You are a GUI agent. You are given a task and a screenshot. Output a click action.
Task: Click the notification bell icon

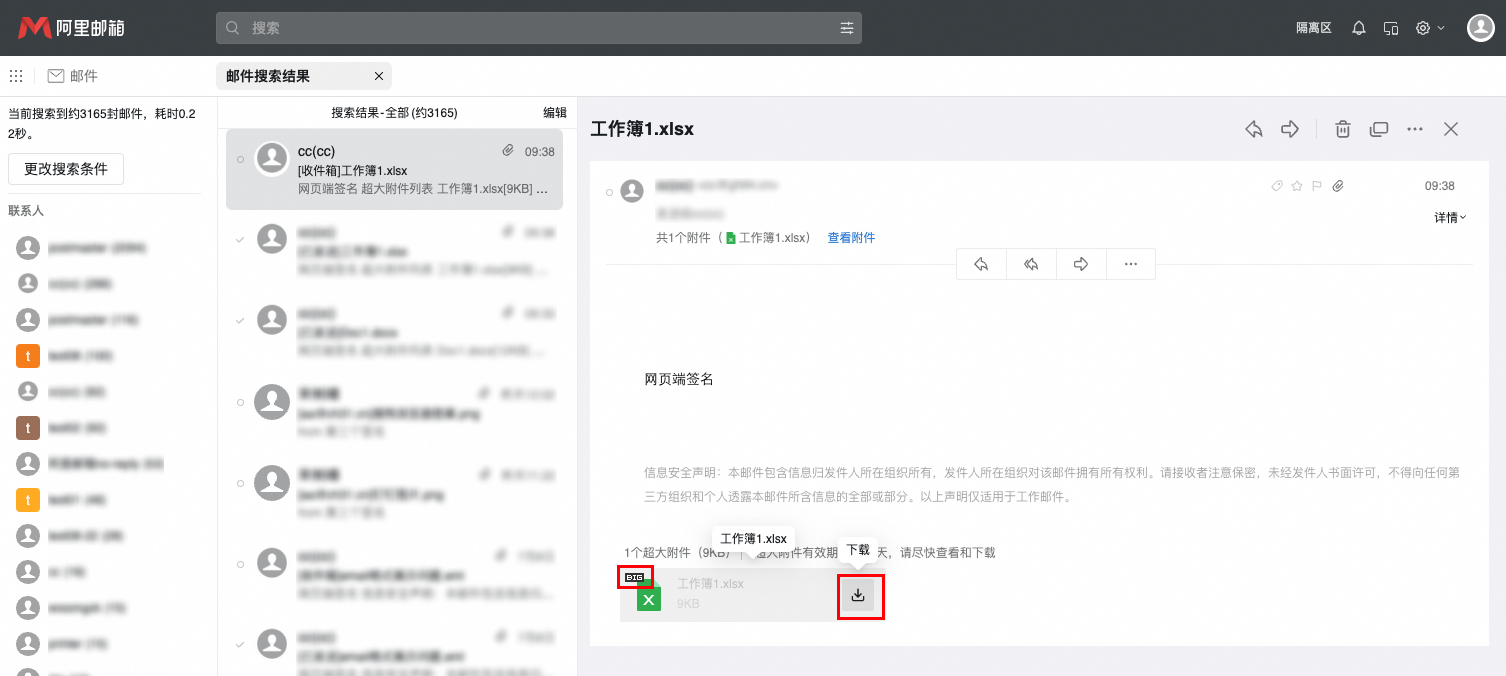point(1358,27)
